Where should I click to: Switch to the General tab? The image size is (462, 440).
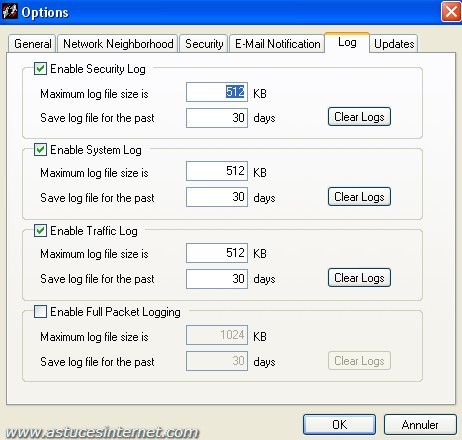pos(32,44)
